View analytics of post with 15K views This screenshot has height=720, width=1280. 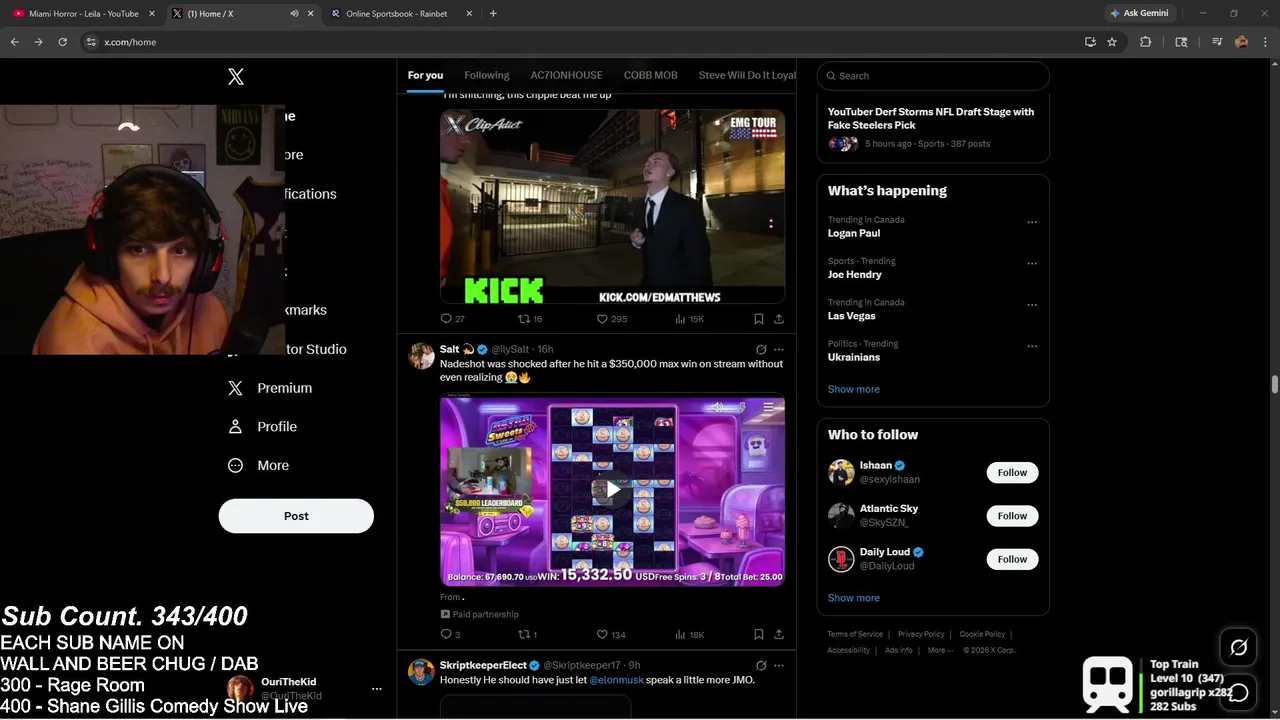pos(690,319)
